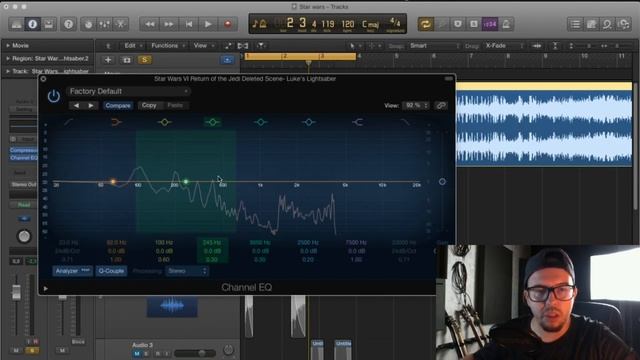The image size is (640, 360).
Task: Click the left channel strip volume fader
Action: [x=16, y=292]
